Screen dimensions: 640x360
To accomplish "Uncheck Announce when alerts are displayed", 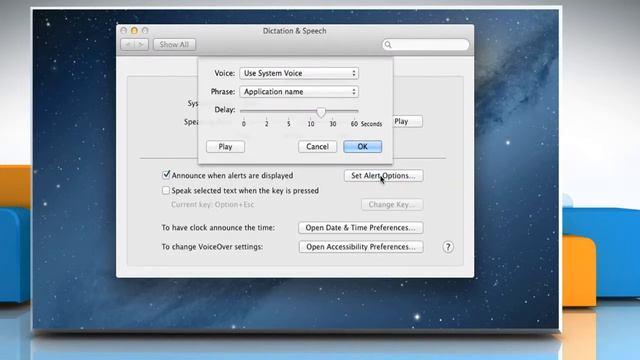I will (166, 175).
